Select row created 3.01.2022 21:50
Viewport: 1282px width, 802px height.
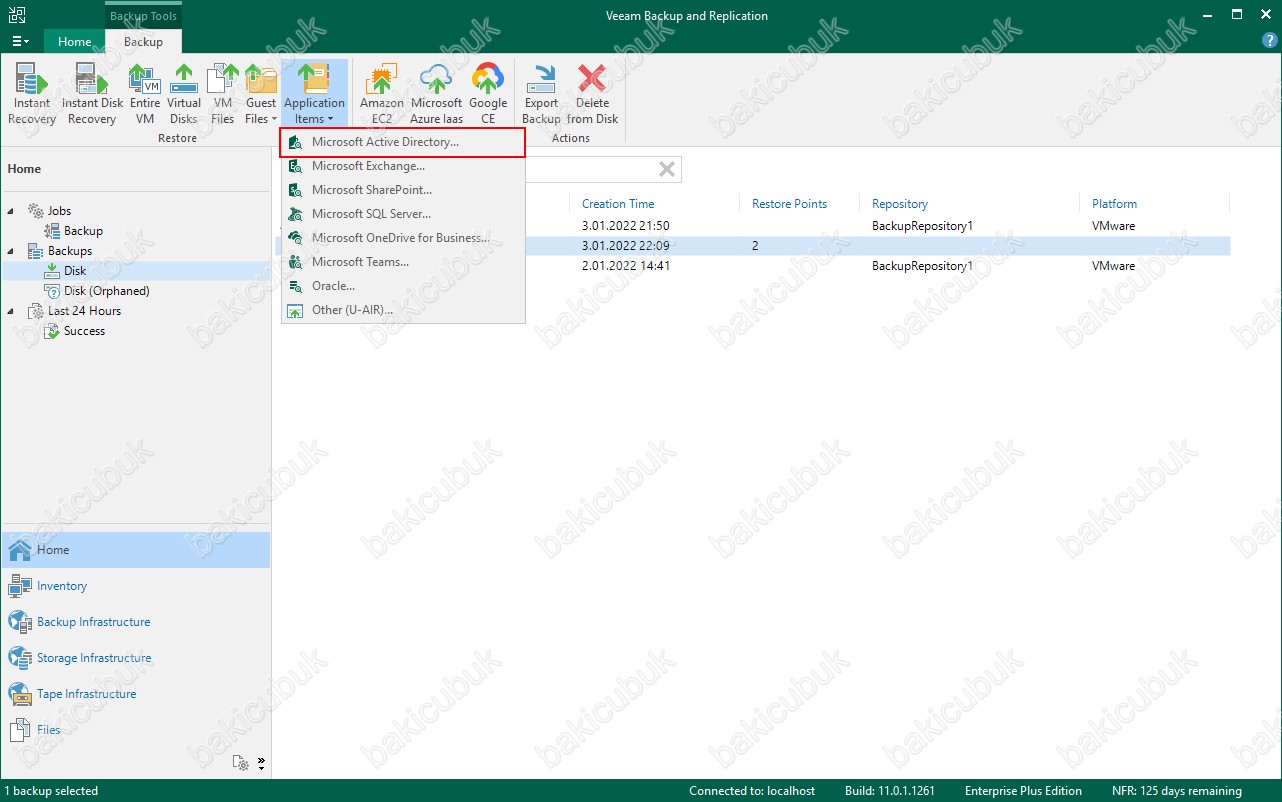click(754, 226)
